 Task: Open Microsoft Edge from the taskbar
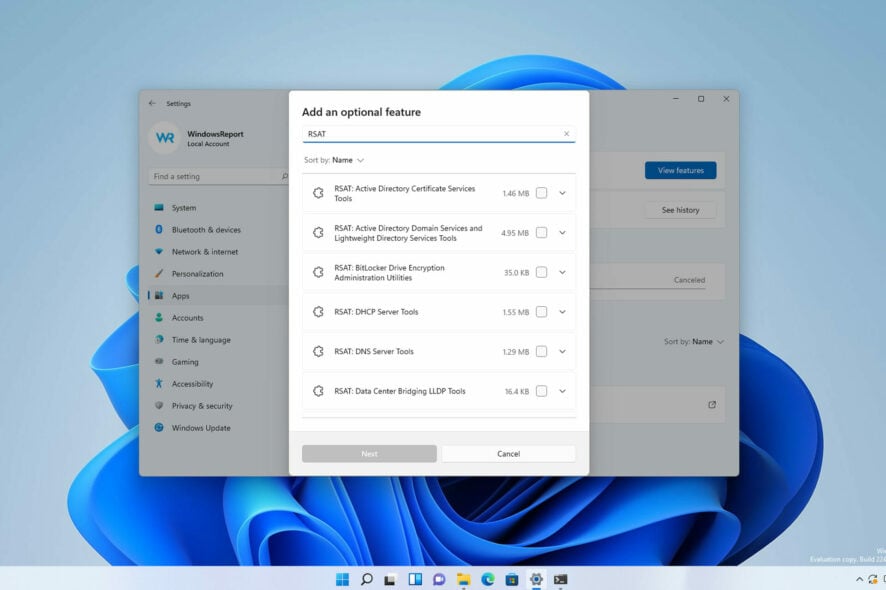488,579
